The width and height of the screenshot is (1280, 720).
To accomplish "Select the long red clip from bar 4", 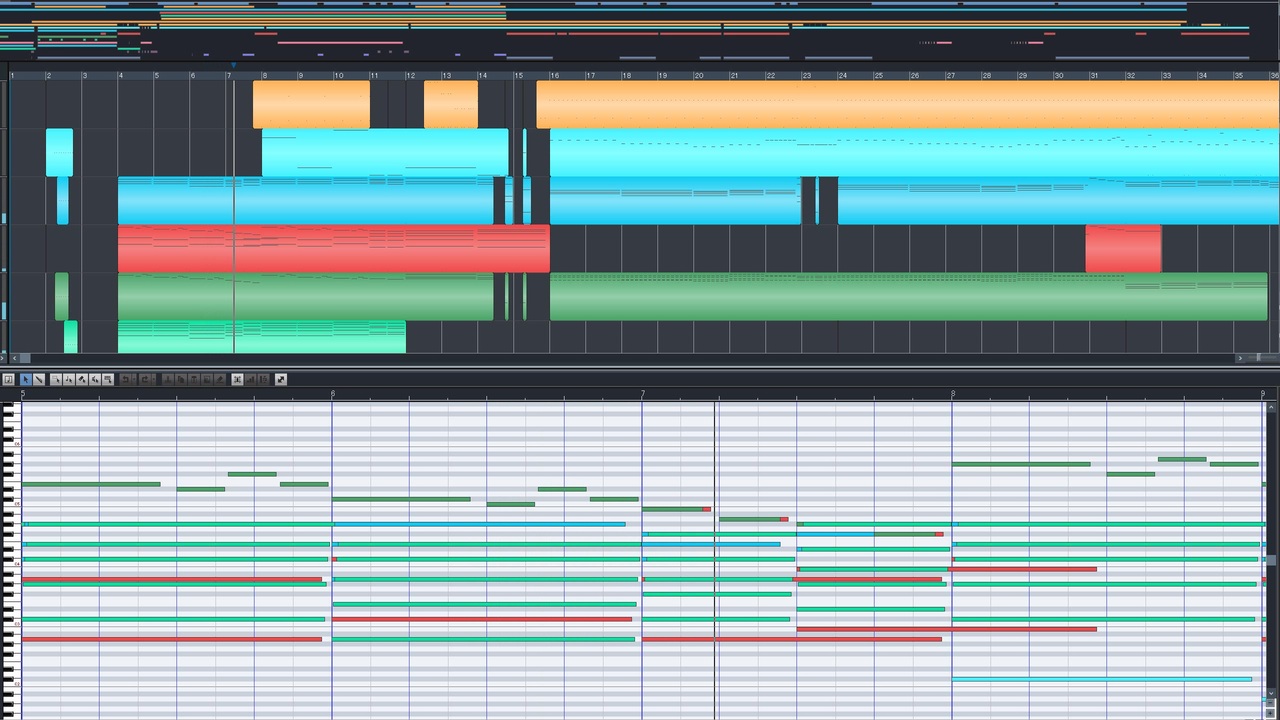I will (334, 248).
